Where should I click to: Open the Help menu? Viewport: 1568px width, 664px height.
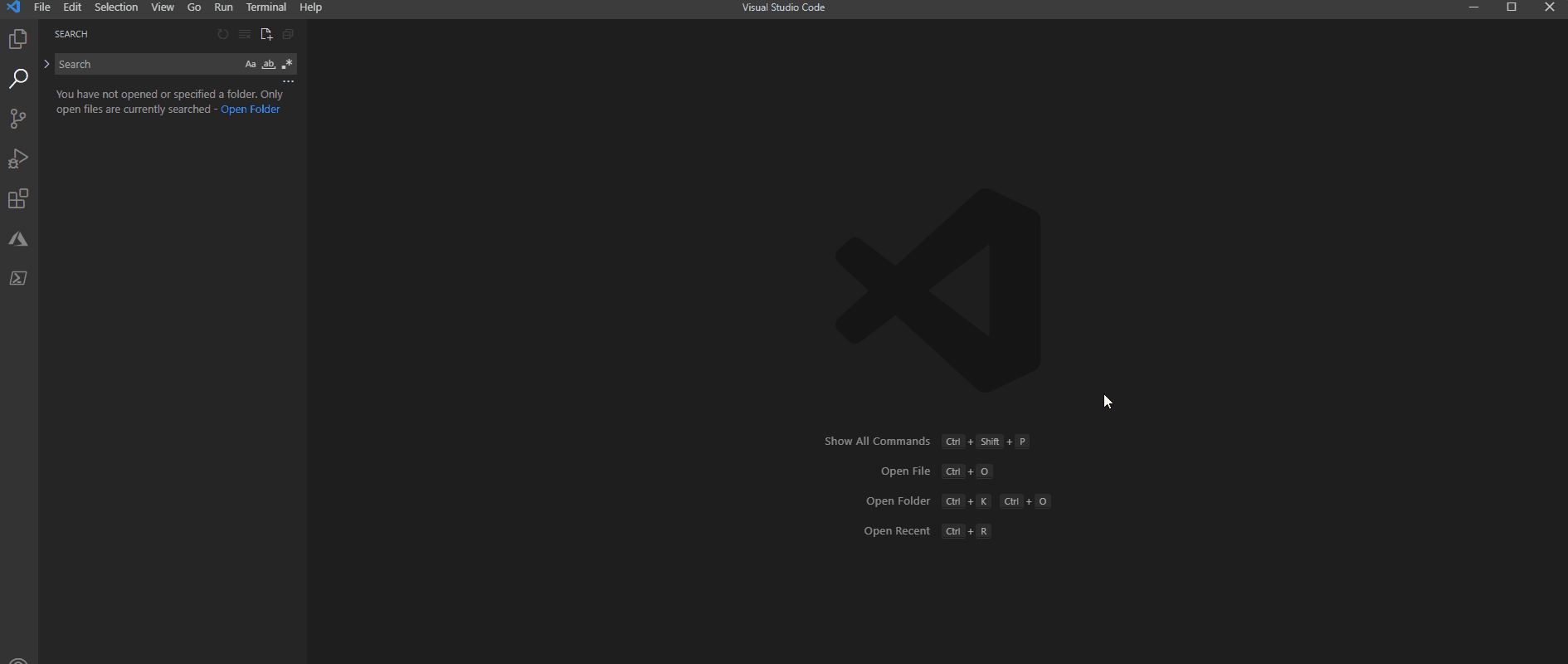[x=310, y=7]
